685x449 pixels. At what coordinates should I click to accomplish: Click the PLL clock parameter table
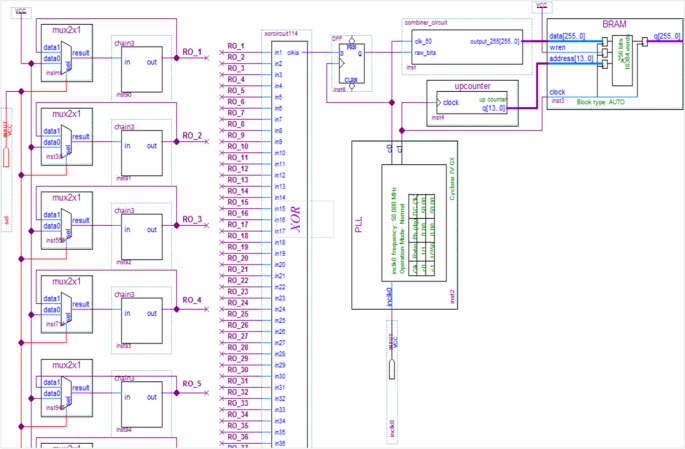[421, 235]
